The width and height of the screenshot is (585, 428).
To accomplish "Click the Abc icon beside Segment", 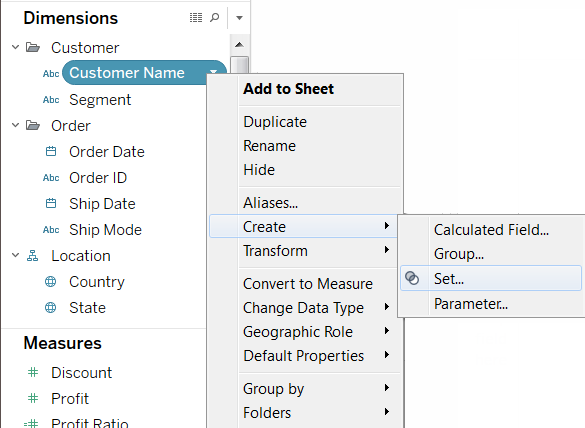I will [x=51, y=100].
